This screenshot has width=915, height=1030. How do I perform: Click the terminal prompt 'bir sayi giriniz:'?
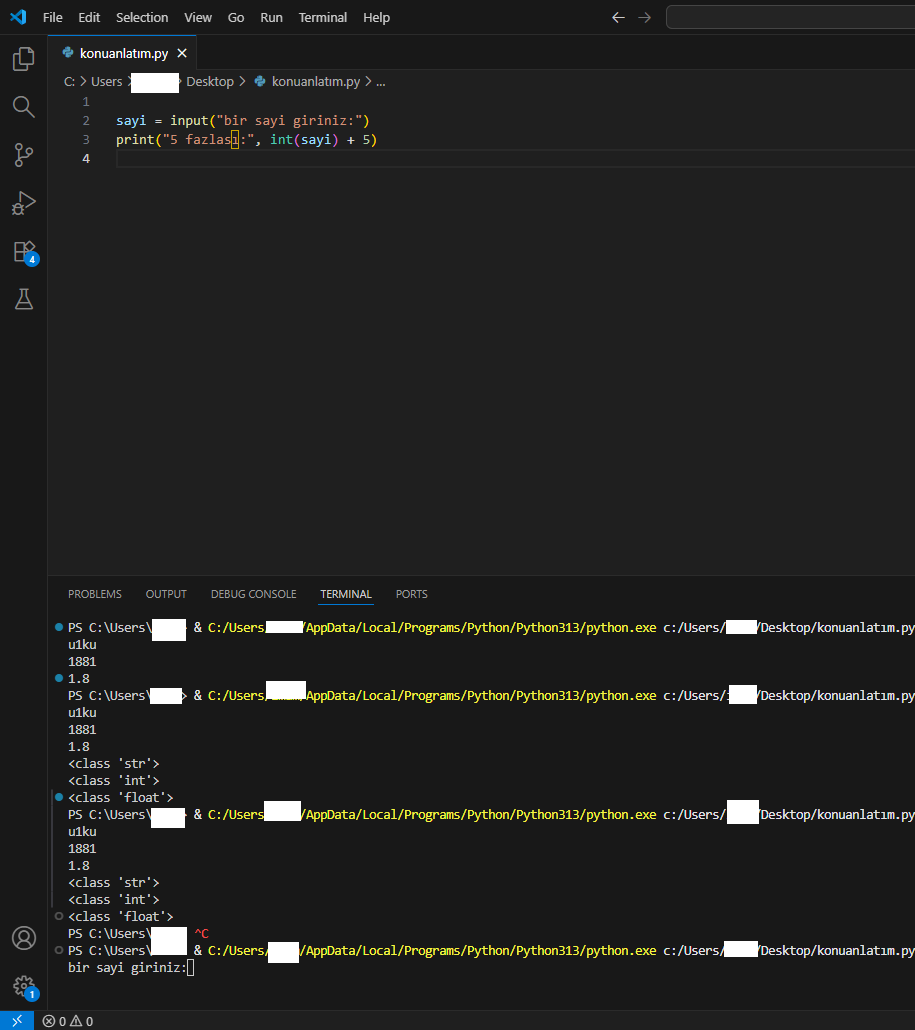[x=127, y=968]
